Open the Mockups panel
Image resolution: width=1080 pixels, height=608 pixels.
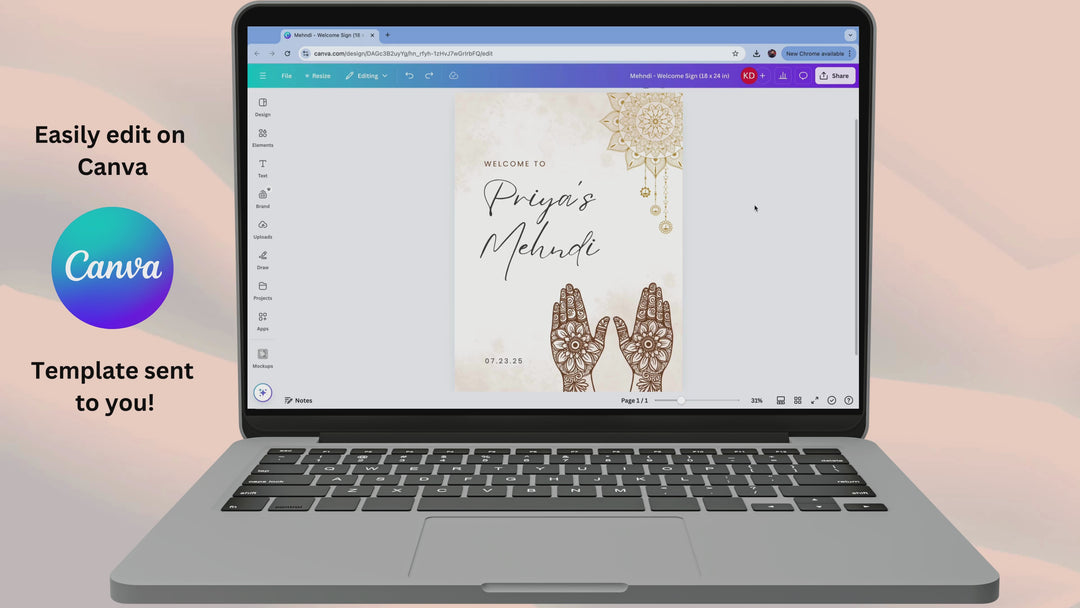pyautogui.click(x=262, y=358)
